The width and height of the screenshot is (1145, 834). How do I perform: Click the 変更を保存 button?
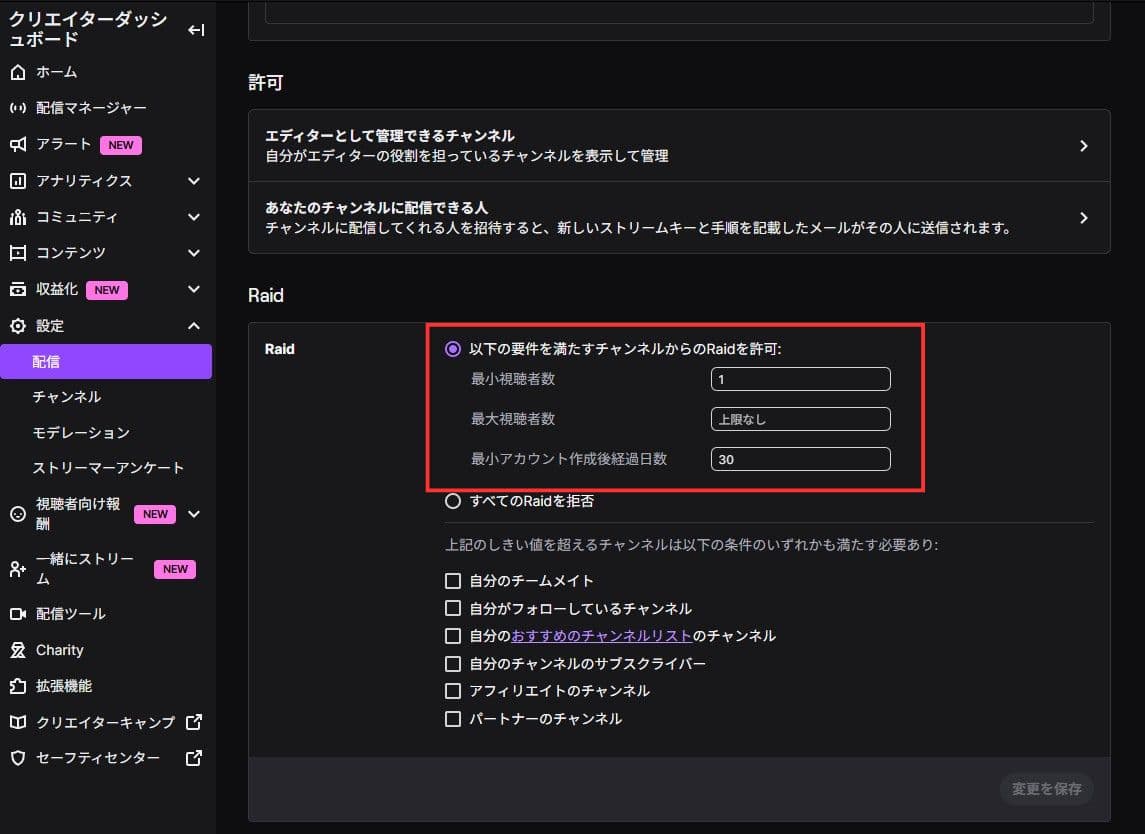point(1046,789)
